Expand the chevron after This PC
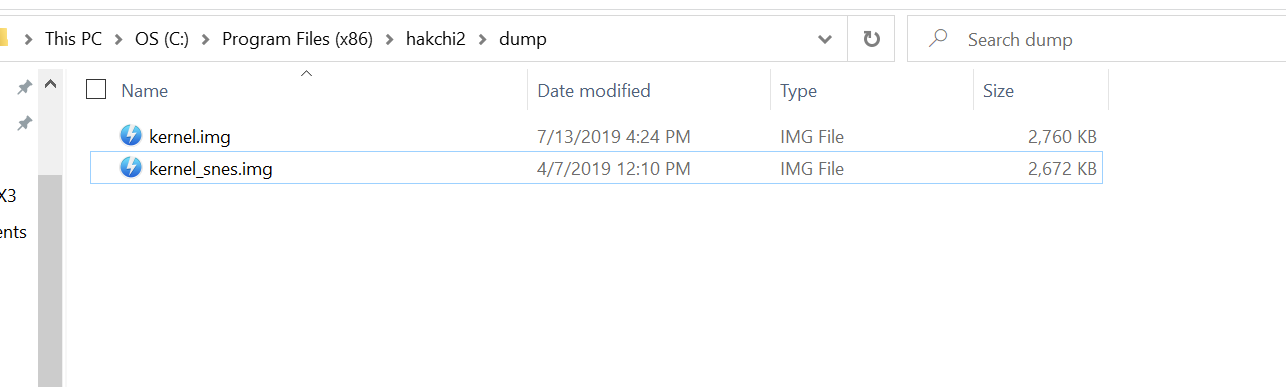The width and height of the screenshot is (1286, 387). click(x=120, y=39)
